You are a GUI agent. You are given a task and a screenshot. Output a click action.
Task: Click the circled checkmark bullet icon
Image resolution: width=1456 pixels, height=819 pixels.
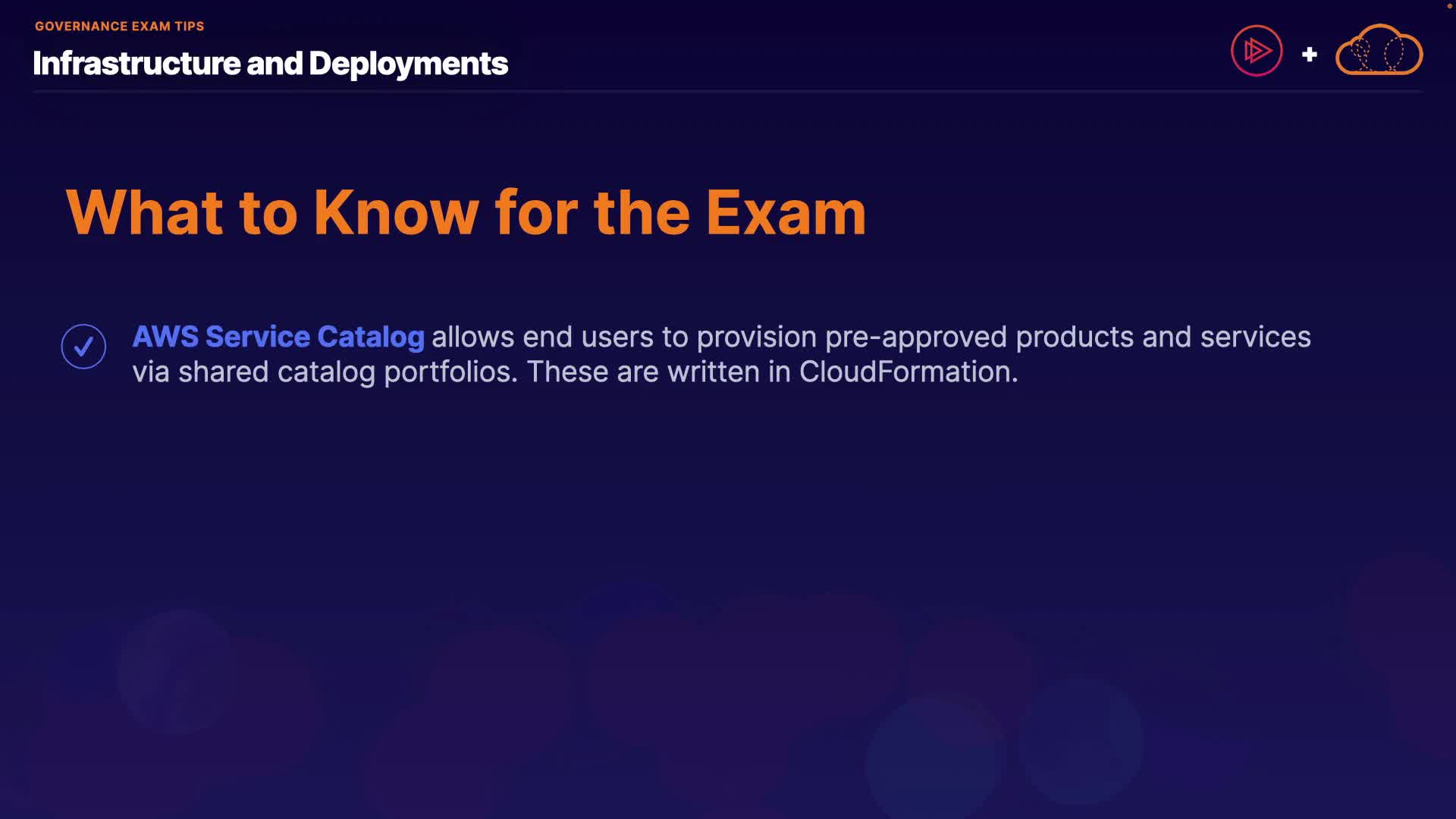point(83,347)
